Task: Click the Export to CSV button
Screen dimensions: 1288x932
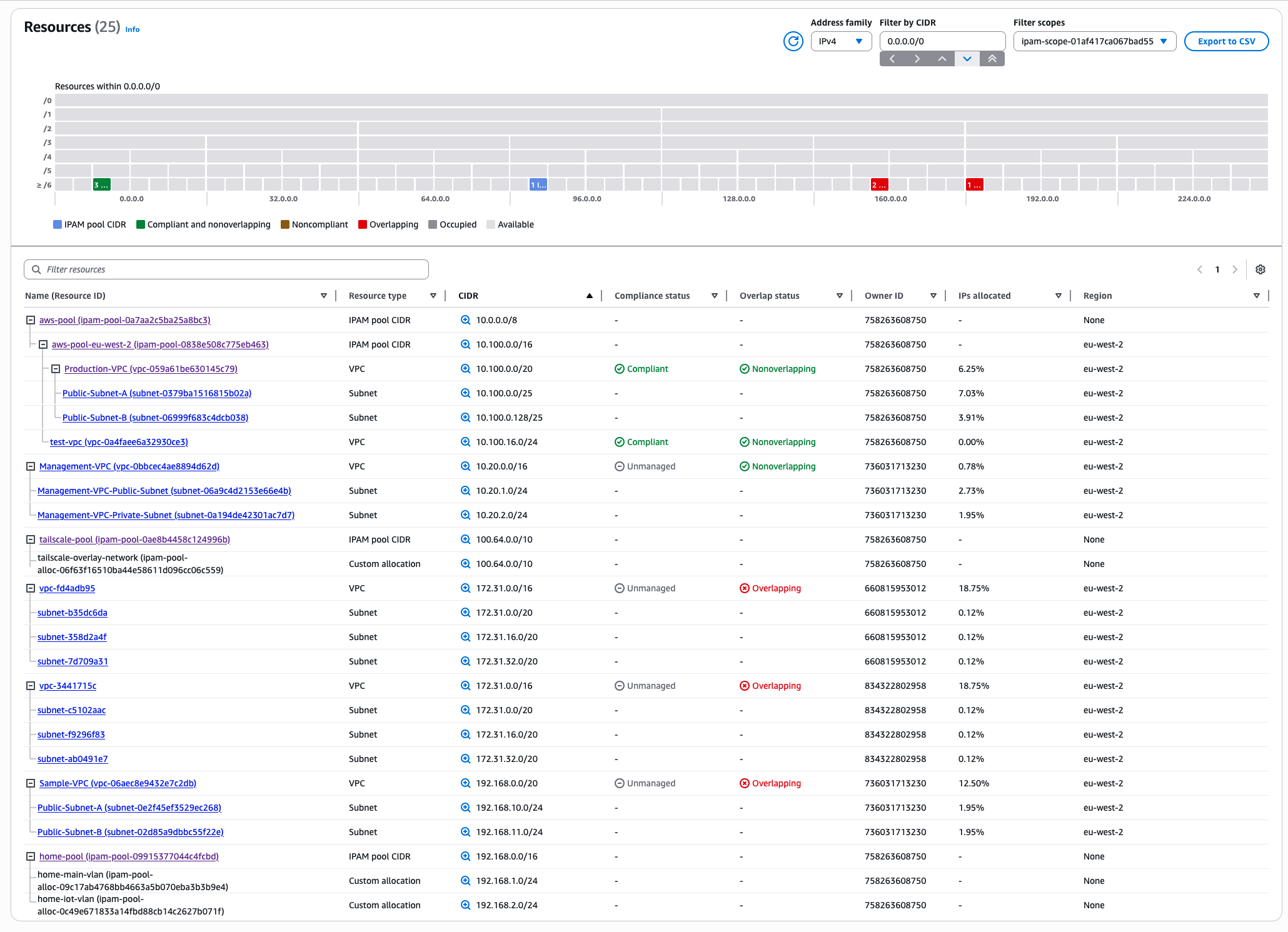Action: coord(1225,41)
